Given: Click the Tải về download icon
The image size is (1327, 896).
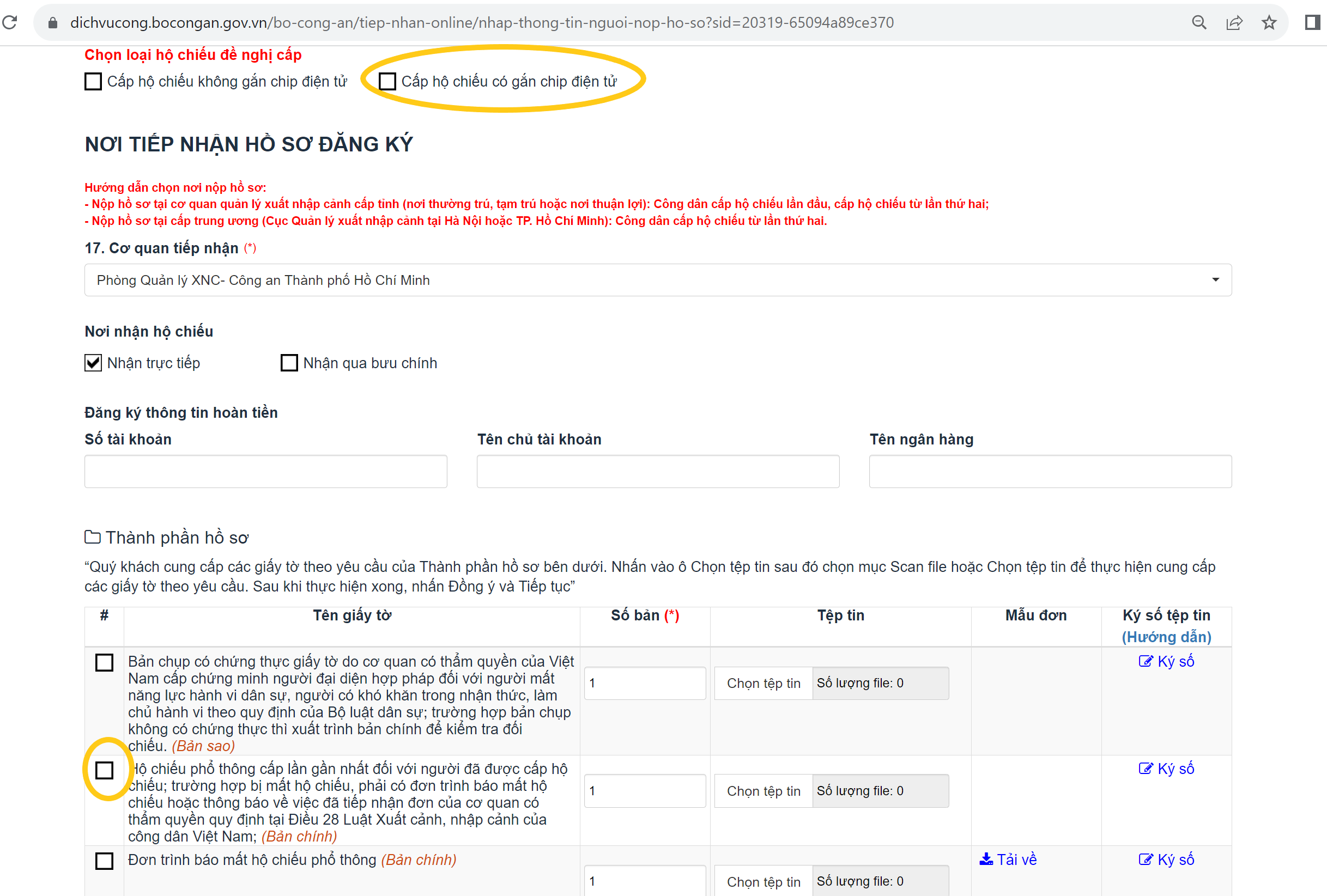Looking at the screenshot, I should [x=986, y=859].
